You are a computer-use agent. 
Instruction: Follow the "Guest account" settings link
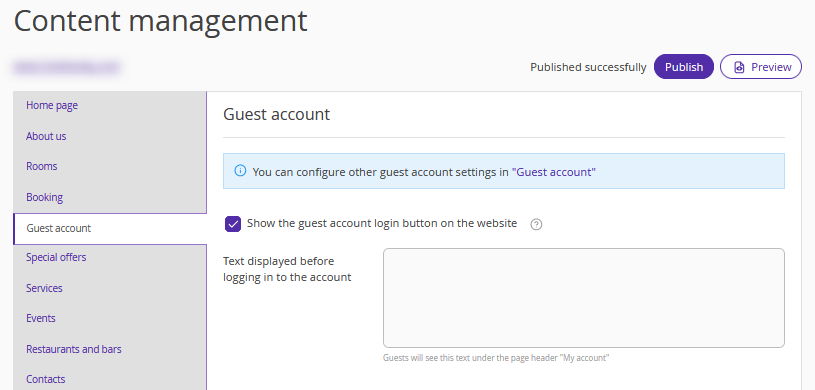554,172
